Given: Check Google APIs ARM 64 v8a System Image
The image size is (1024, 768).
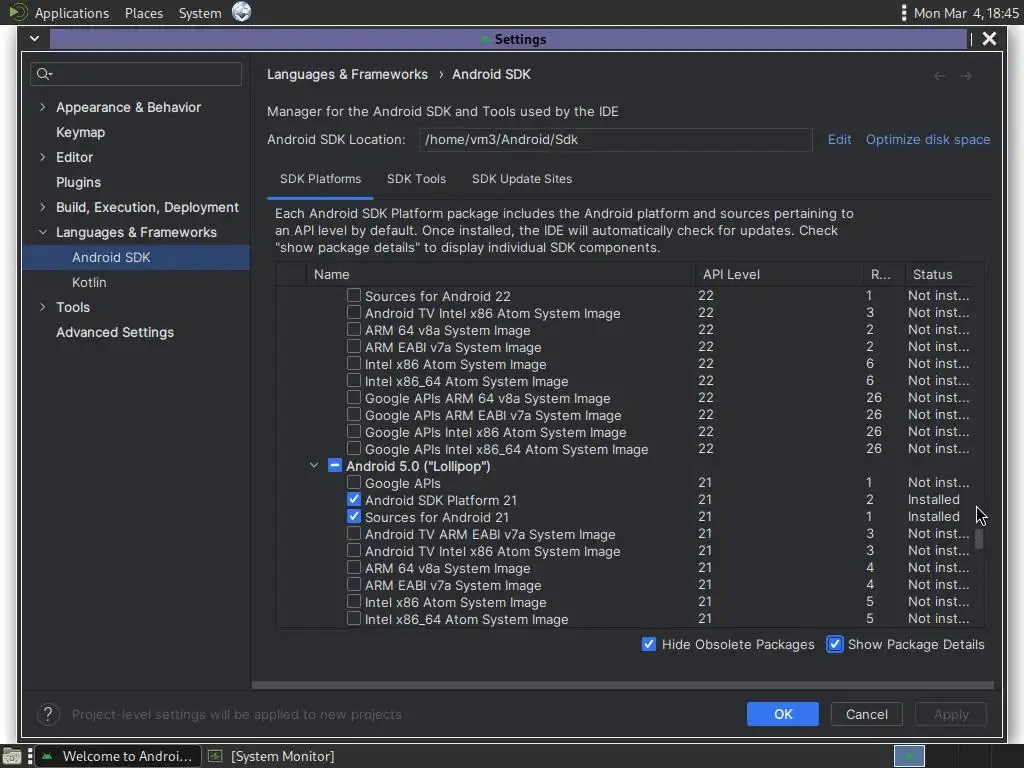Looking at the screenshot, I should click(x=353, y=397).
